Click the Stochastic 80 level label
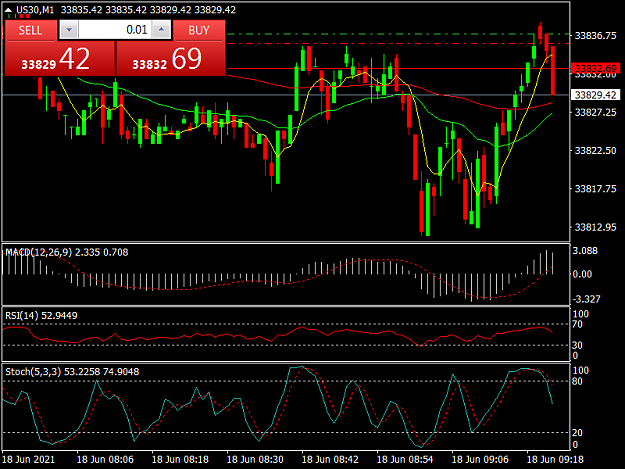 (577, 381)
